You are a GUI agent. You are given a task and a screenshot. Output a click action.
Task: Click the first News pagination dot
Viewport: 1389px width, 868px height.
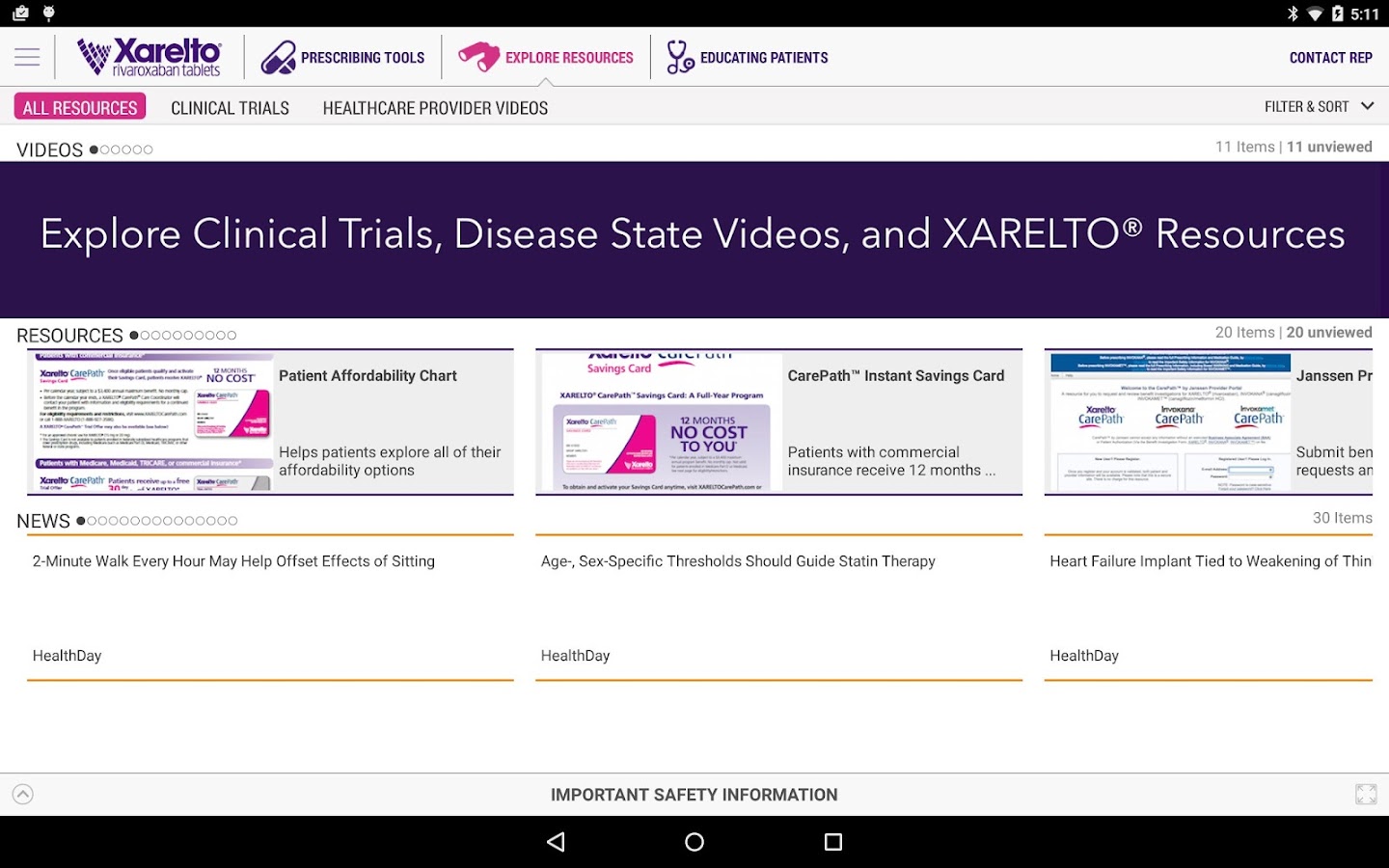(81, 521)
